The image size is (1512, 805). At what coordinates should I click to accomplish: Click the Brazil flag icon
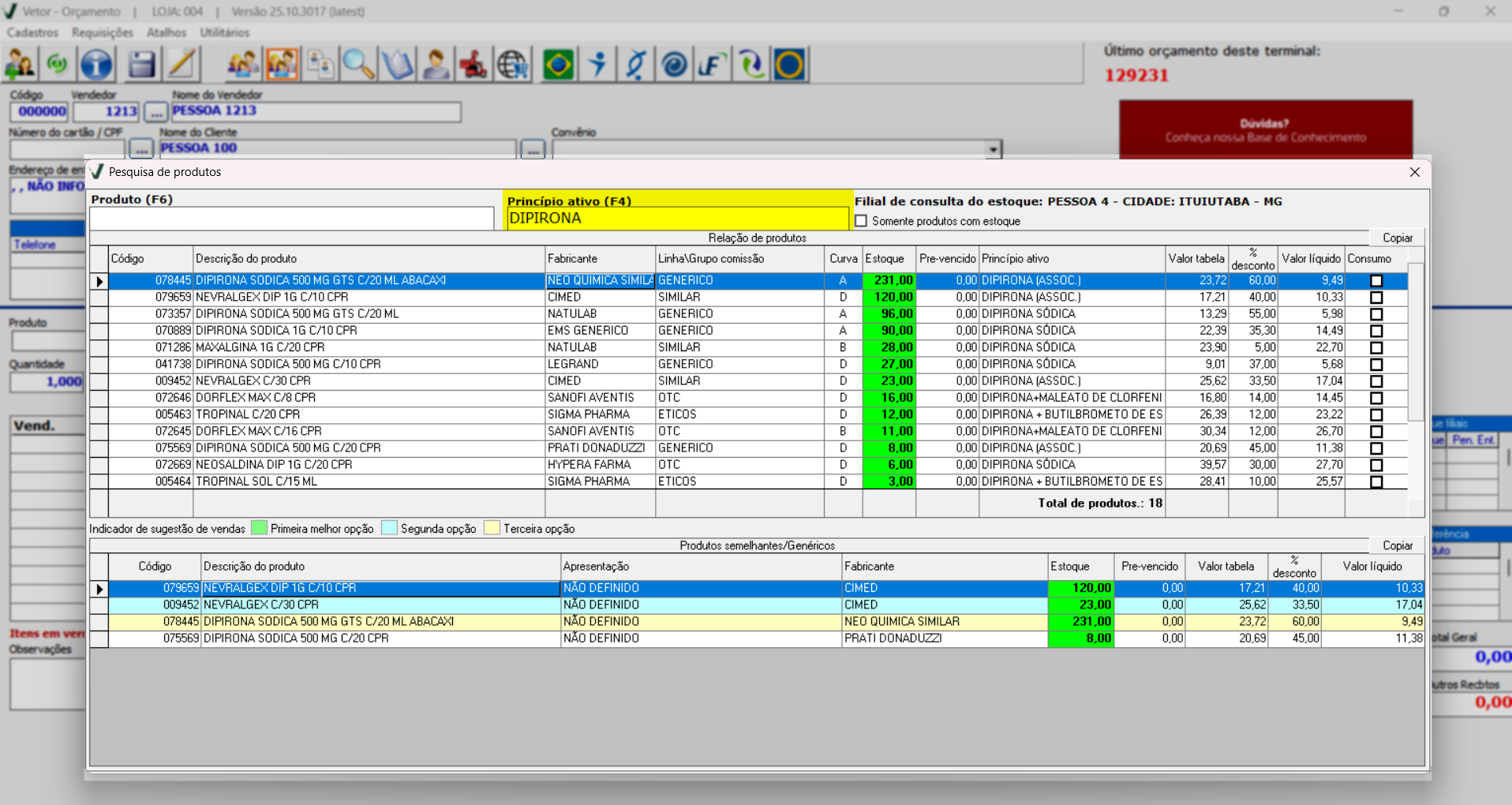(x=558, y=65)
